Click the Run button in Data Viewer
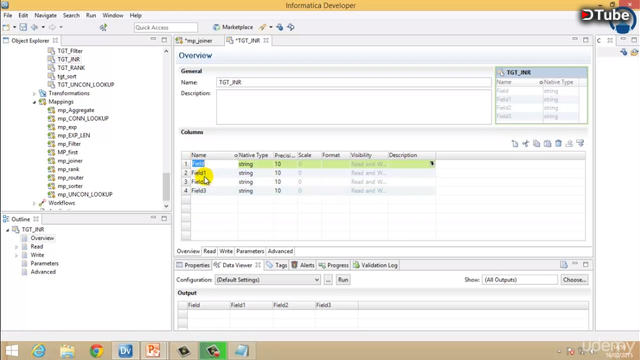Screen dimensions: 640x360 tap(343, 280)
